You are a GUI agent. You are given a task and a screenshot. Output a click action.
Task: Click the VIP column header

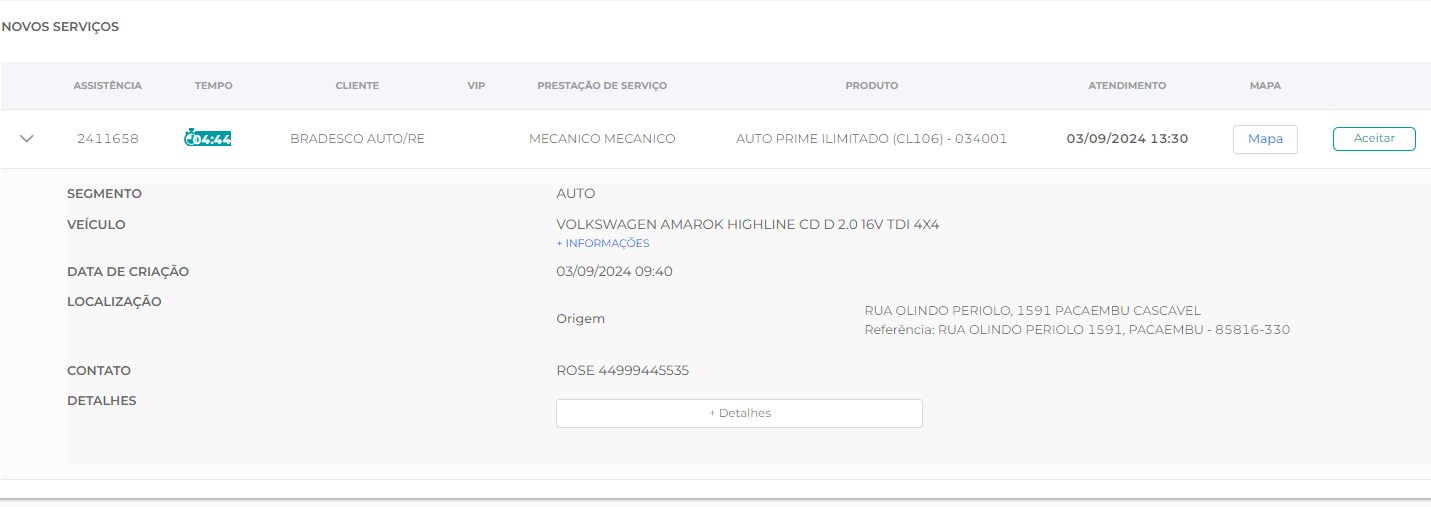[x=476, y=86]
